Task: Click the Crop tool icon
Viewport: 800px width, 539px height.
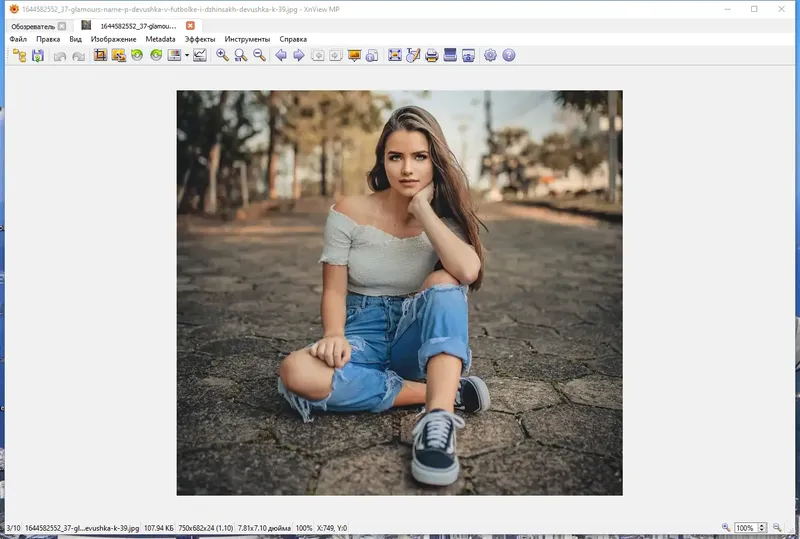Action: (x=100, y=56)
